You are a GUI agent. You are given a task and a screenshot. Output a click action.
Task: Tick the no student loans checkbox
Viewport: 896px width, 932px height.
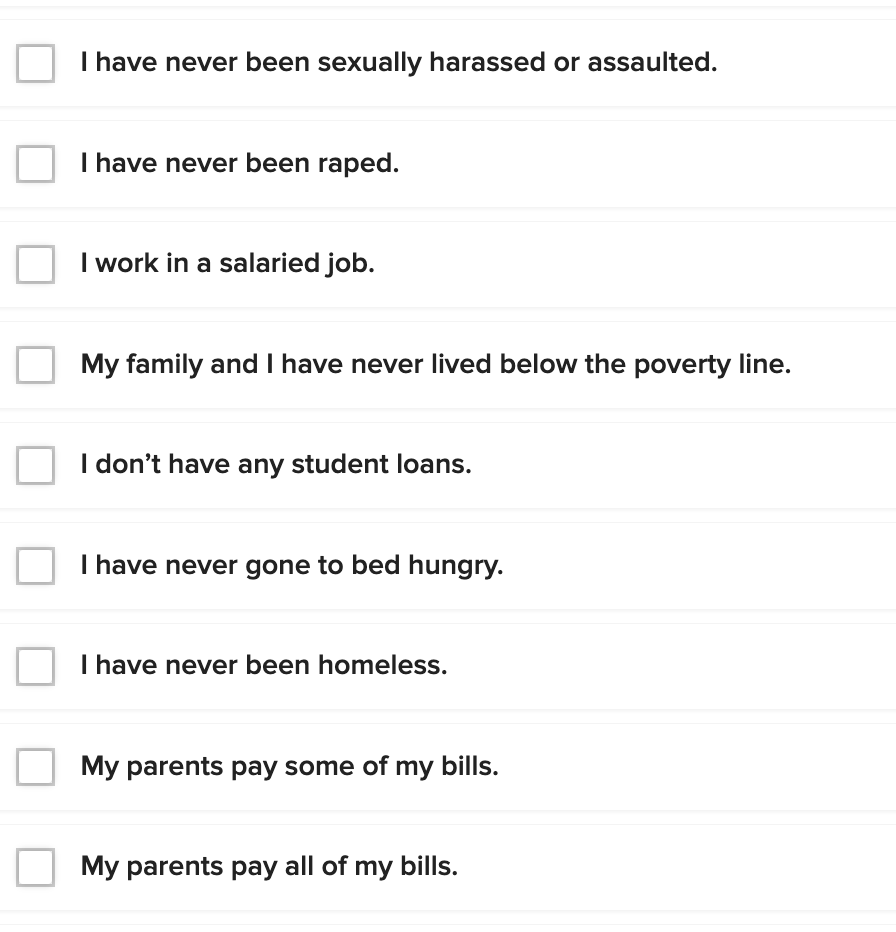click(36, 465)
